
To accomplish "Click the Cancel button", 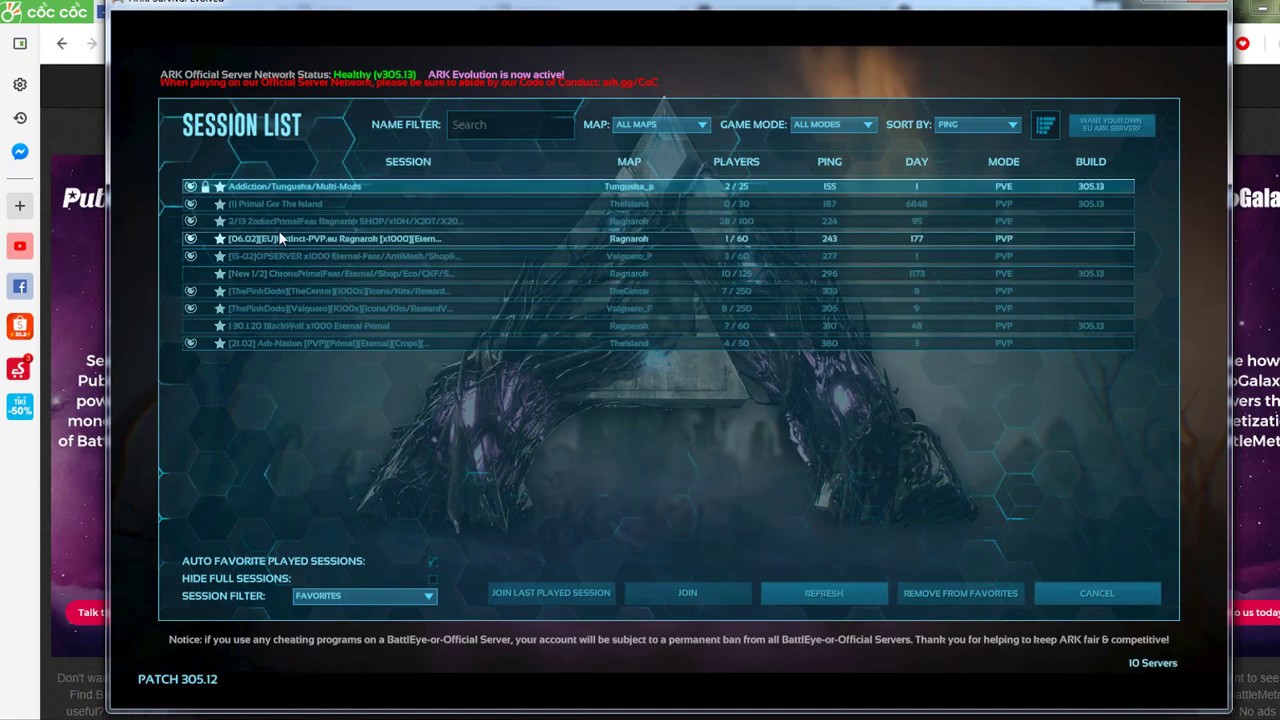I will point(1097,593).
